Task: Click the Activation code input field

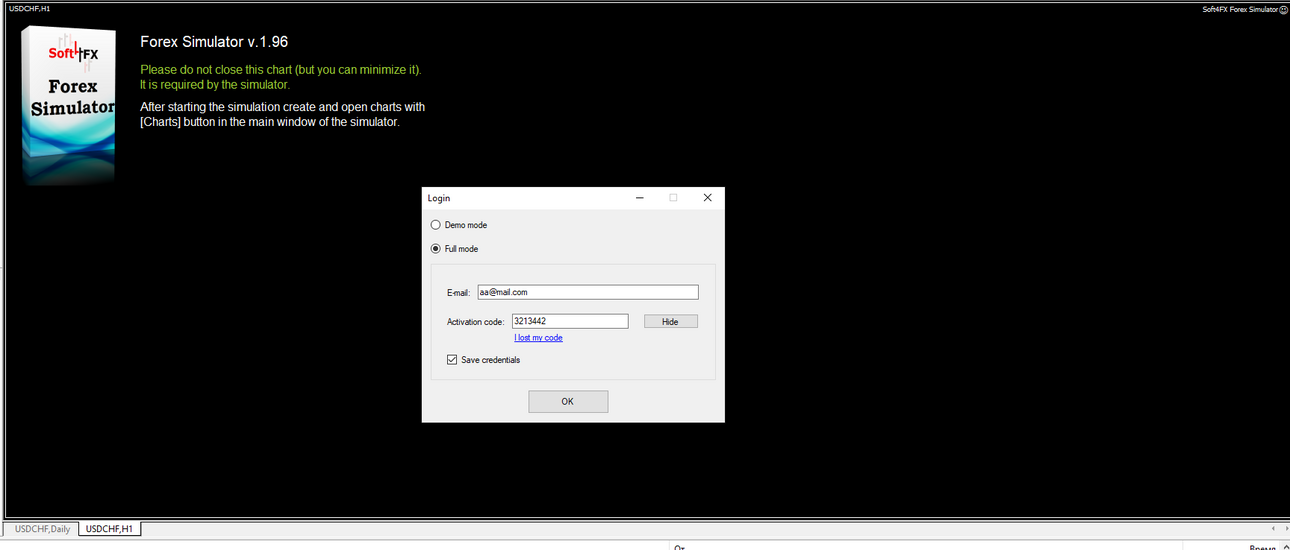Action: pos(570,321)
